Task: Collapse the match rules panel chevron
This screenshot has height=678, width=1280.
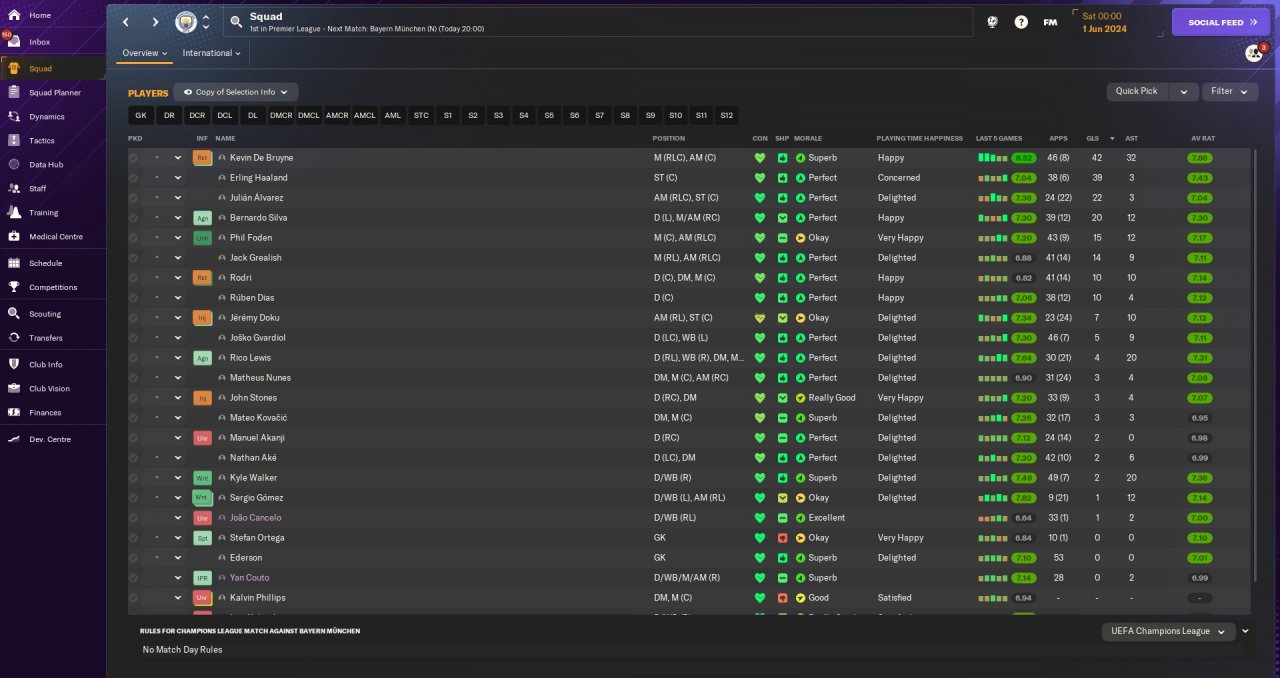Action: pyautogui.click(x=1245, y=631)
